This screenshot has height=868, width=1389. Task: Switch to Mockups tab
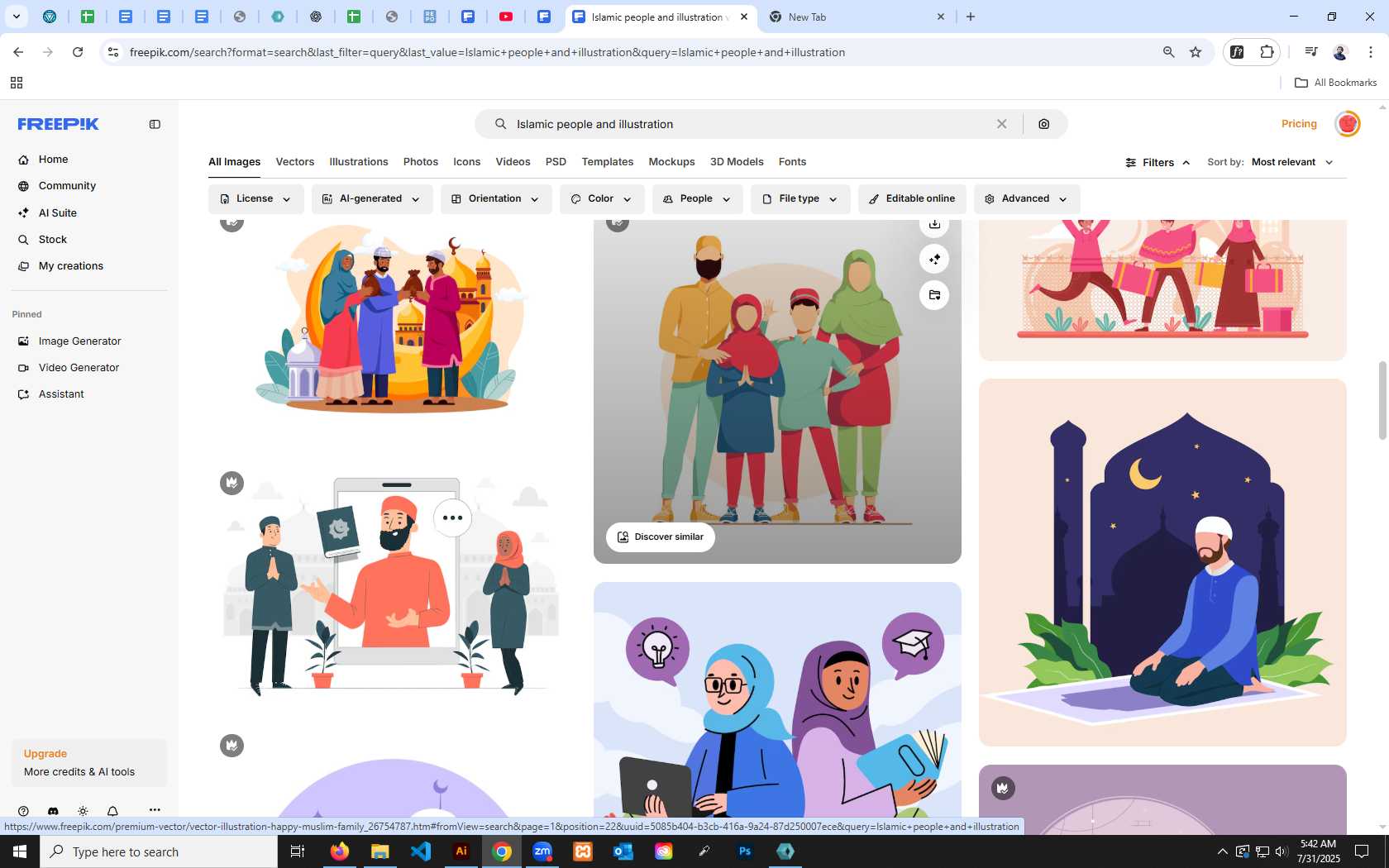671,162
